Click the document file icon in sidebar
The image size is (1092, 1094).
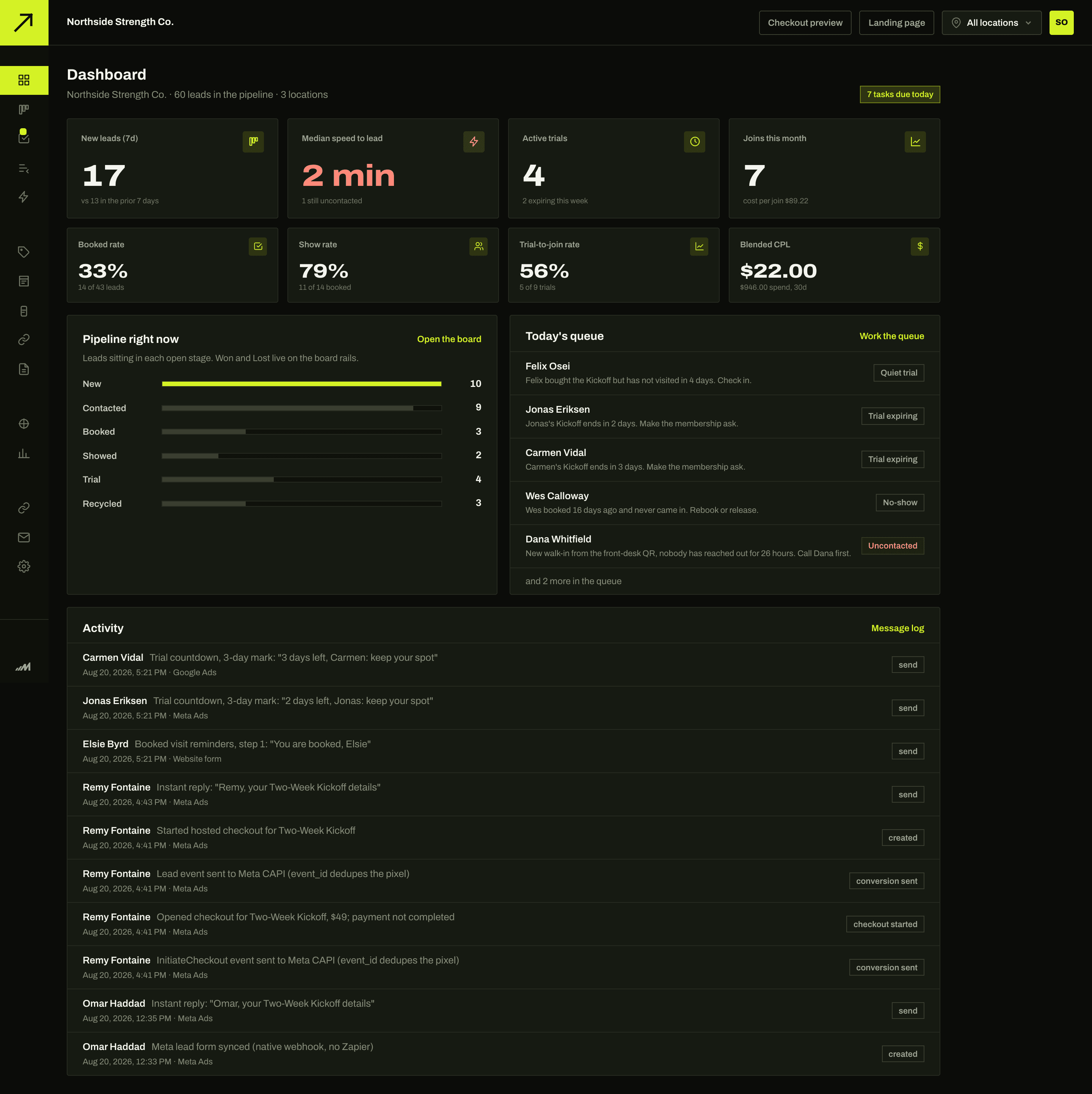(24, 369)
